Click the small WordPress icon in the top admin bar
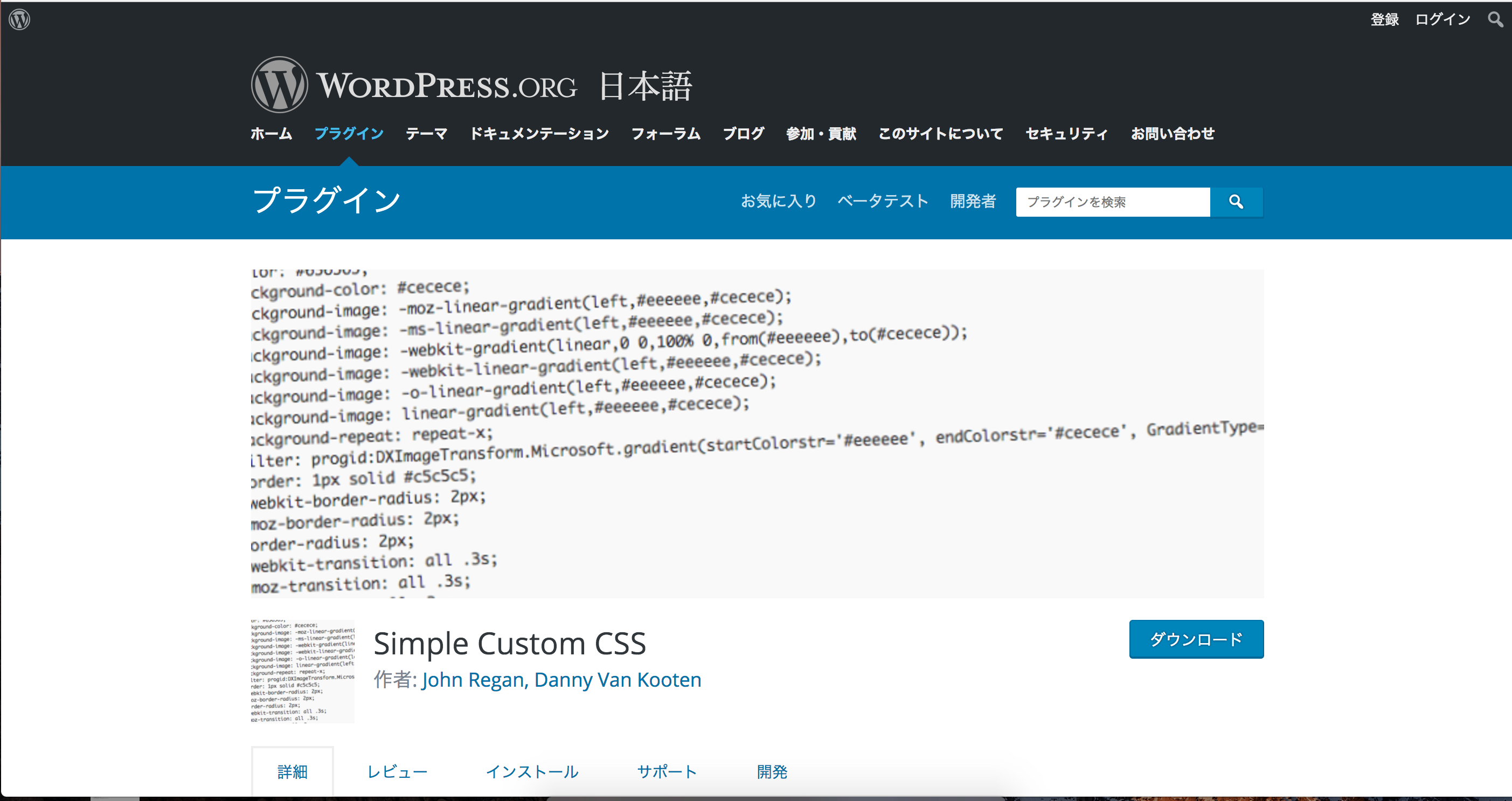Image resolution: width=1512 pixels, height=801 pixels. (x=19, y=19)
